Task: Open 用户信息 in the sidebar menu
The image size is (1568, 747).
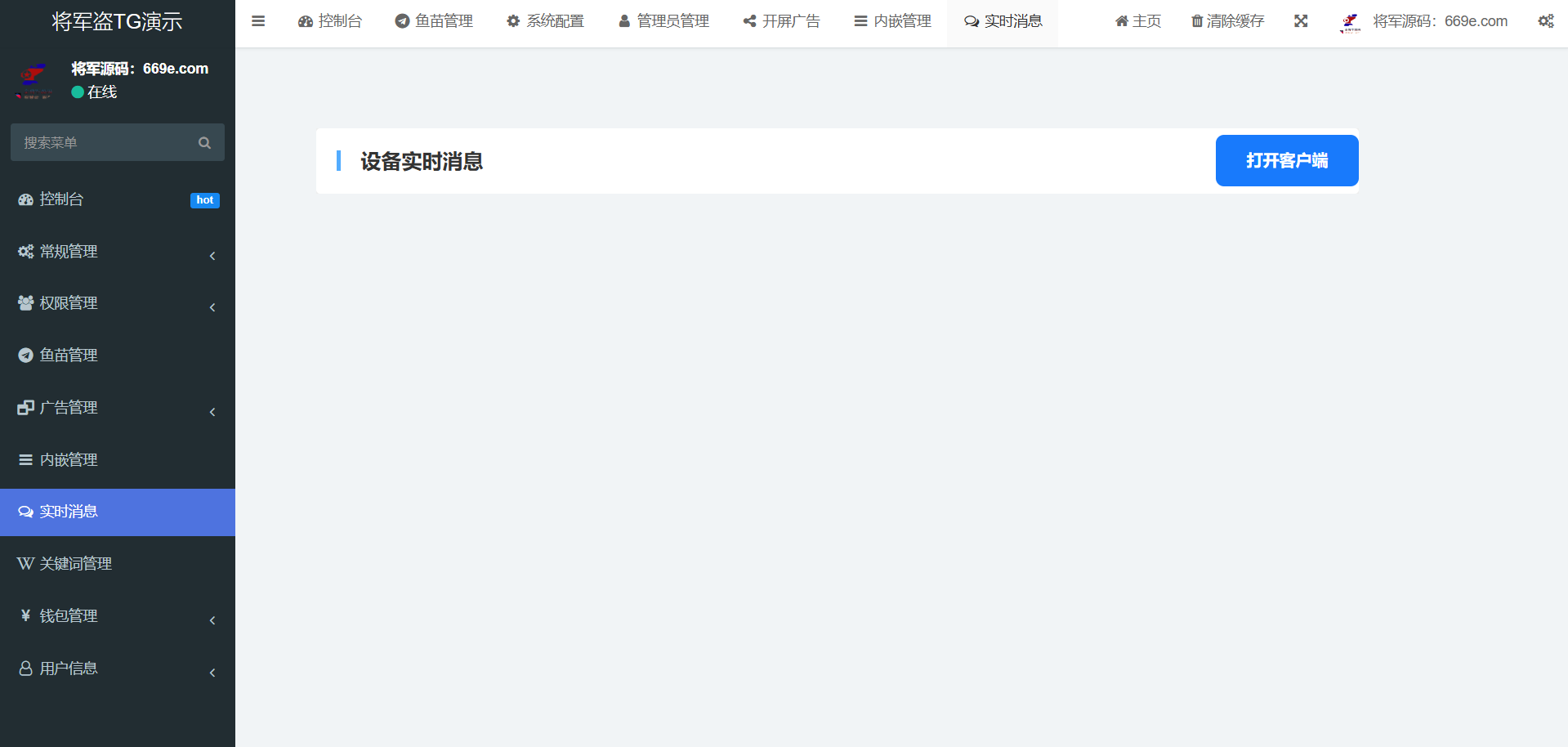Action: click(118, 669)
